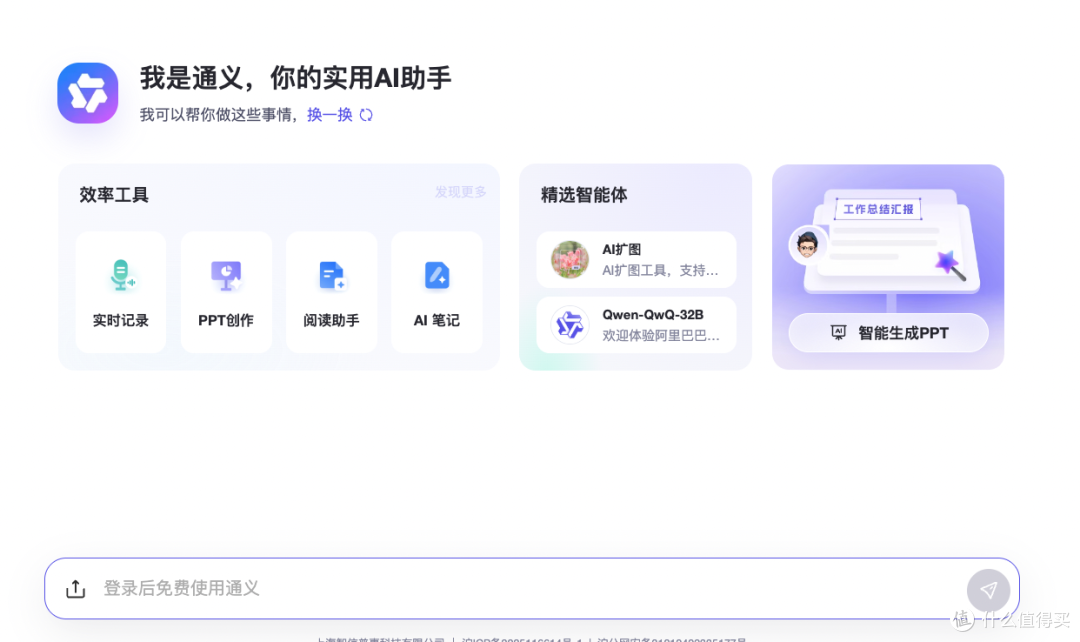Screen dimensions: 1080x642
Task: Open 发现更多 in the 效率工具 panel
Action: click(x=460, y=192)
